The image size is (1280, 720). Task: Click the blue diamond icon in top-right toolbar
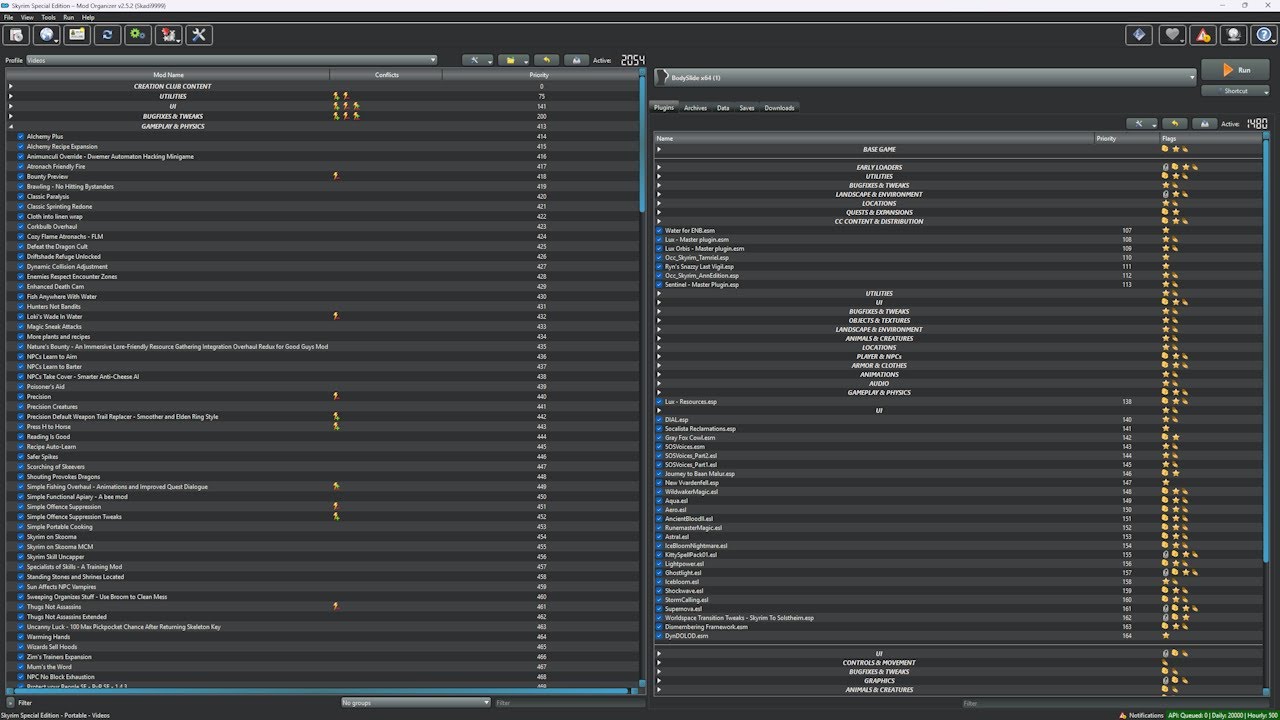pyautogui.click(x=1138, y=35)
